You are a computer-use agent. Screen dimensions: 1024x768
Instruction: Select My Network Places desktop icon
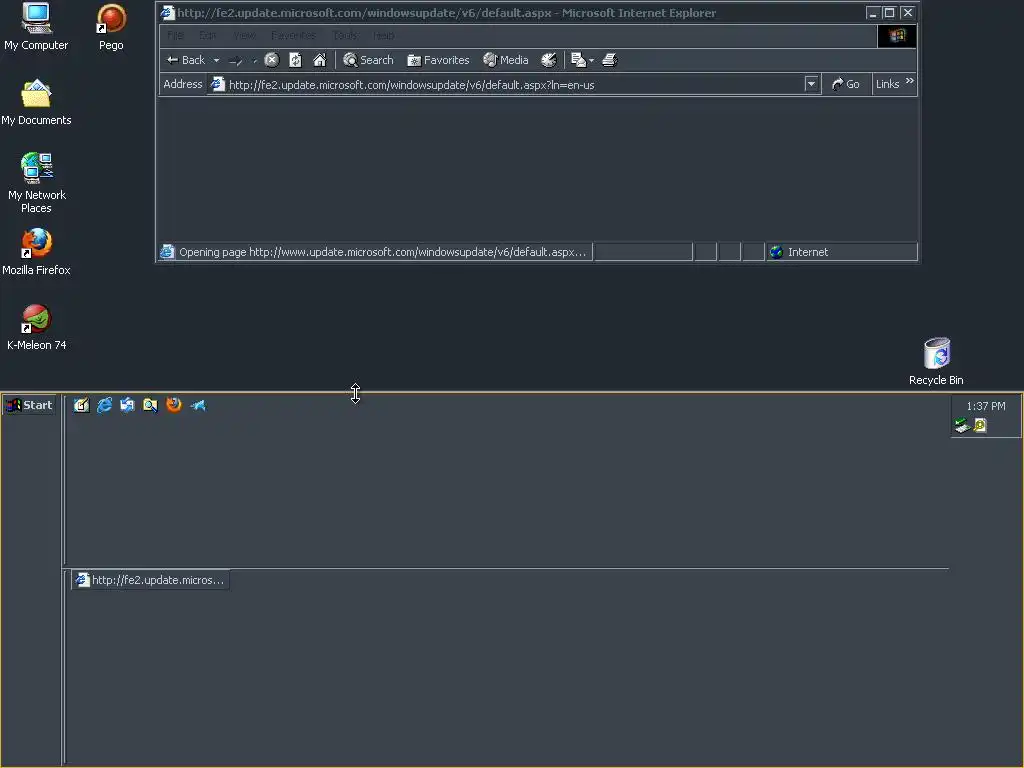coord(36,183)
